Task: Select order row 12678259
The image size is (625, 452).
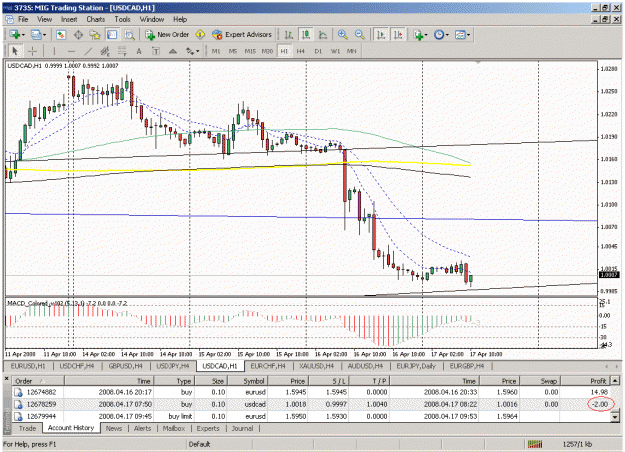Action: pyautogui.click(x=311, y=404)
